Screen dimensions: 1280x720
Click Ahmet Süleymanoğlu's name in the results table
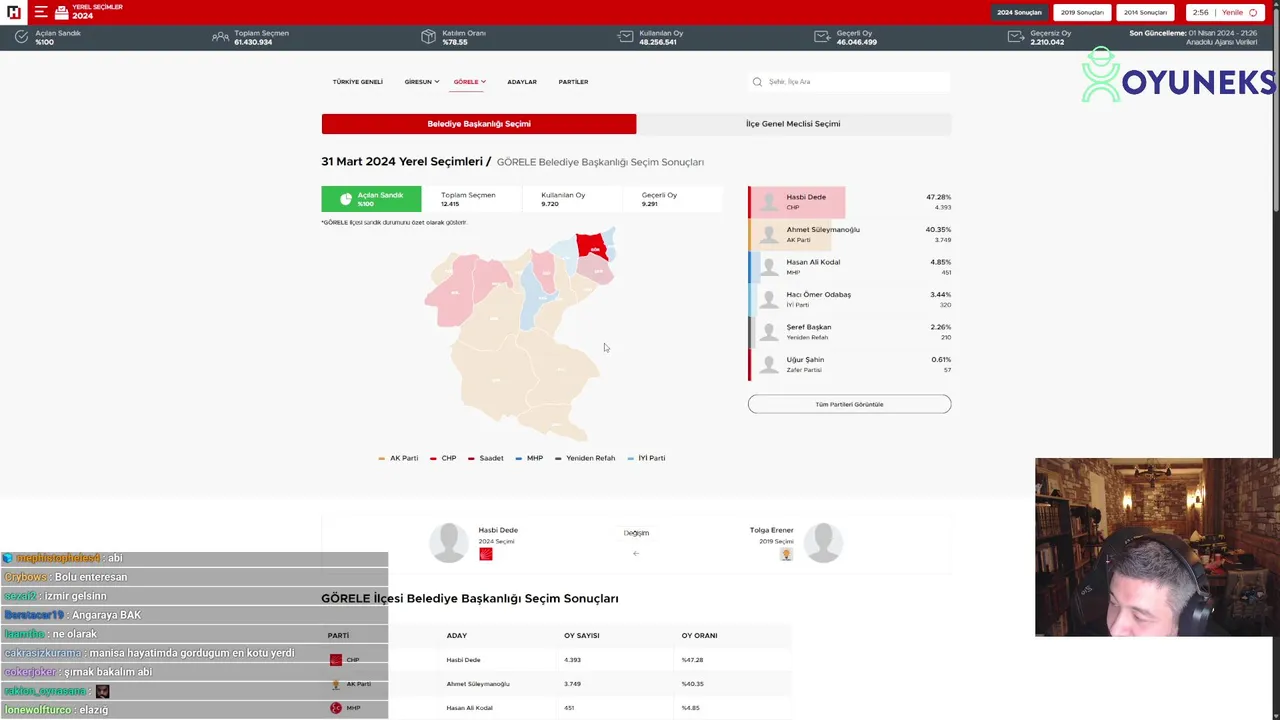click(x=478, y=684)
